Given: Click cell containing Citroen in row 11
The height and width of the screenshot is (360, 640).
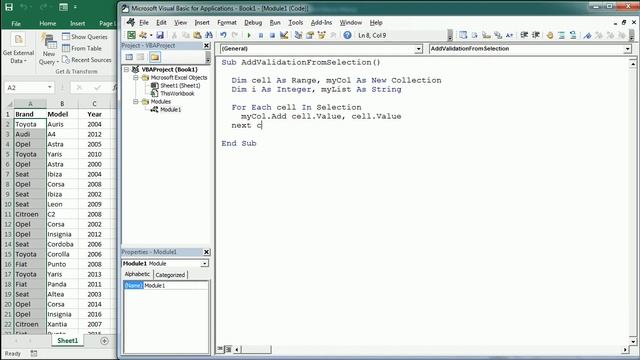Looking at the screenshot, I should point(30,214).
